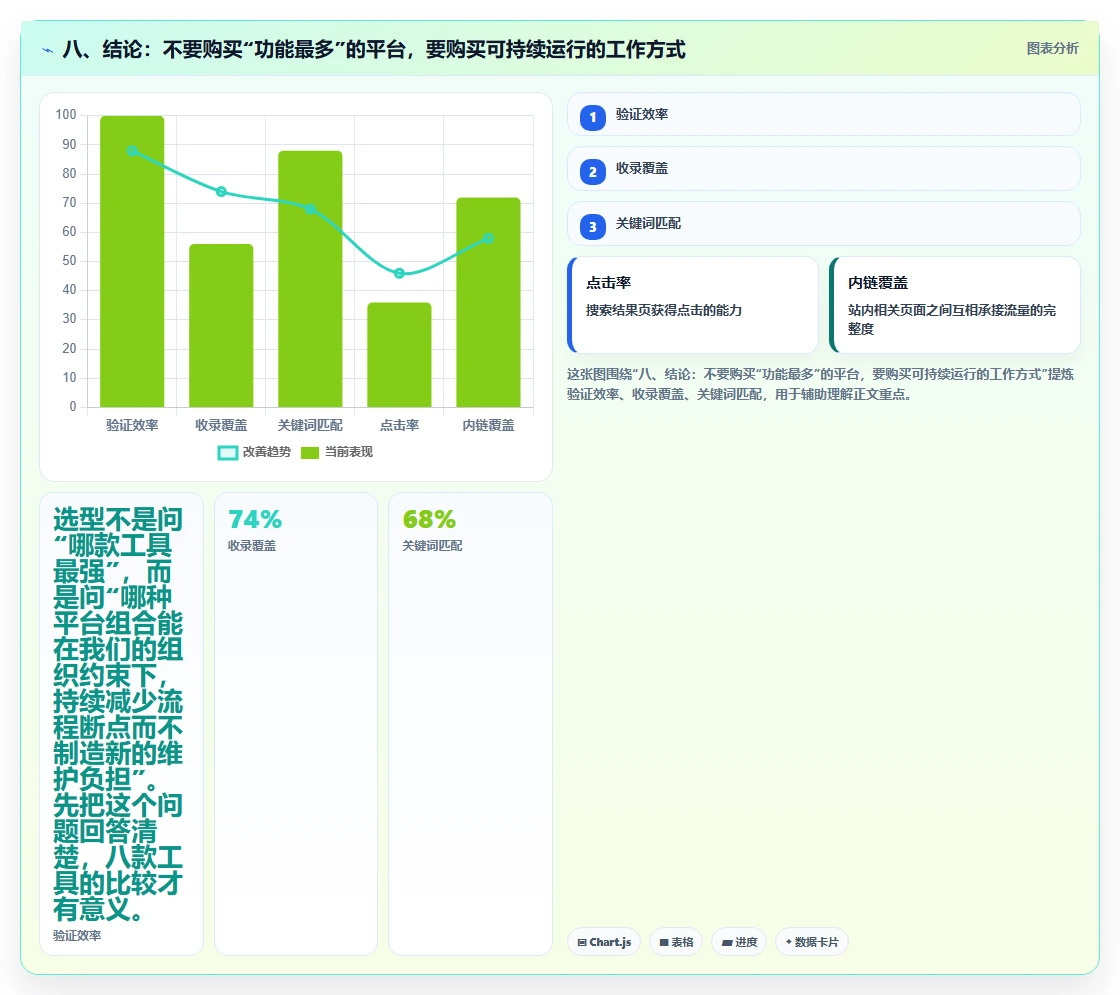Click the 内链覆盖 x-axis label
Screen dimensions: 1120x995
tap(489, 425)
